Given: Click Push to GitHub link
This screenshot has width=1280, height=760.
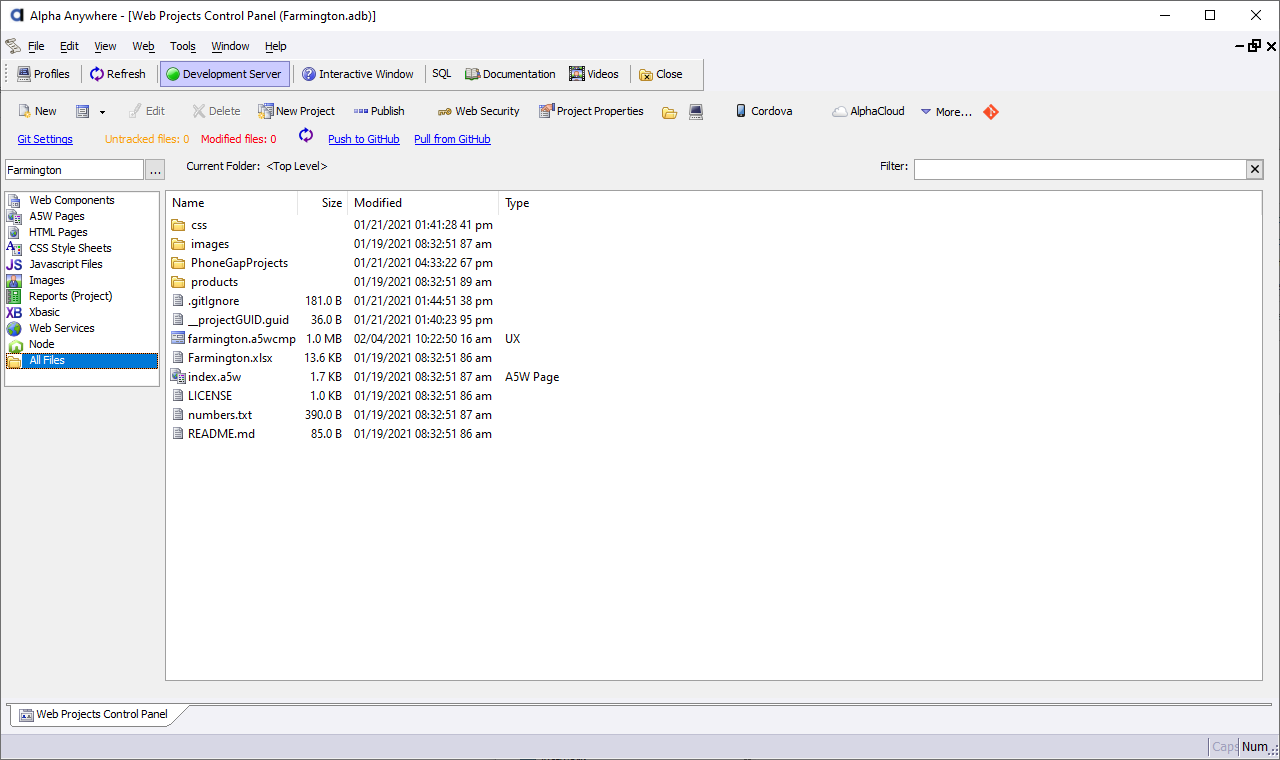Looking at the screenshot, I should [364, 139].
